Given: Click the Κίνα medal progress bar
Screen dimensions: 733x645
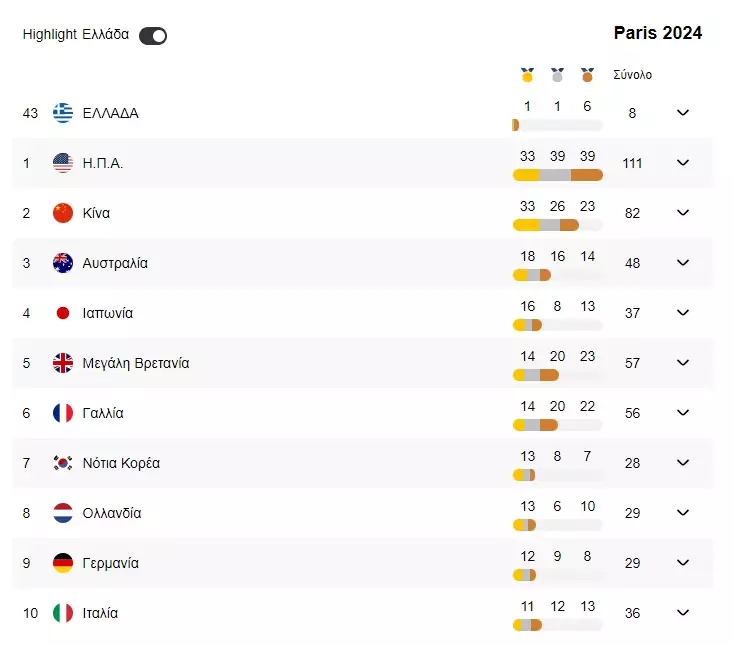Looking at the screenshot, I should click(x=557, y=225).
